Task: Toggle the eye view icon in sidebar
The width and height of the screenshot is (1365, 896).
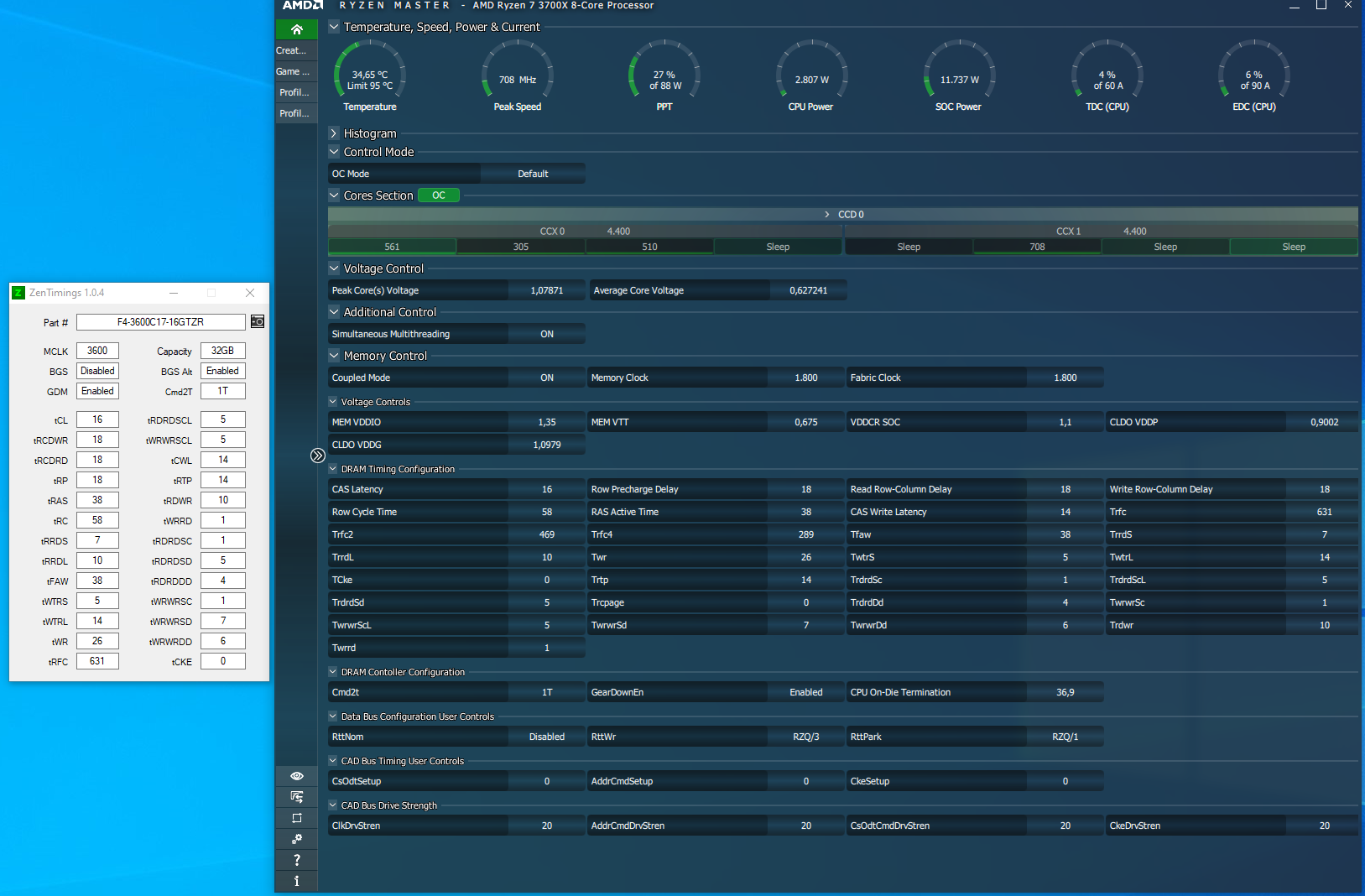Action: (296, 776)
